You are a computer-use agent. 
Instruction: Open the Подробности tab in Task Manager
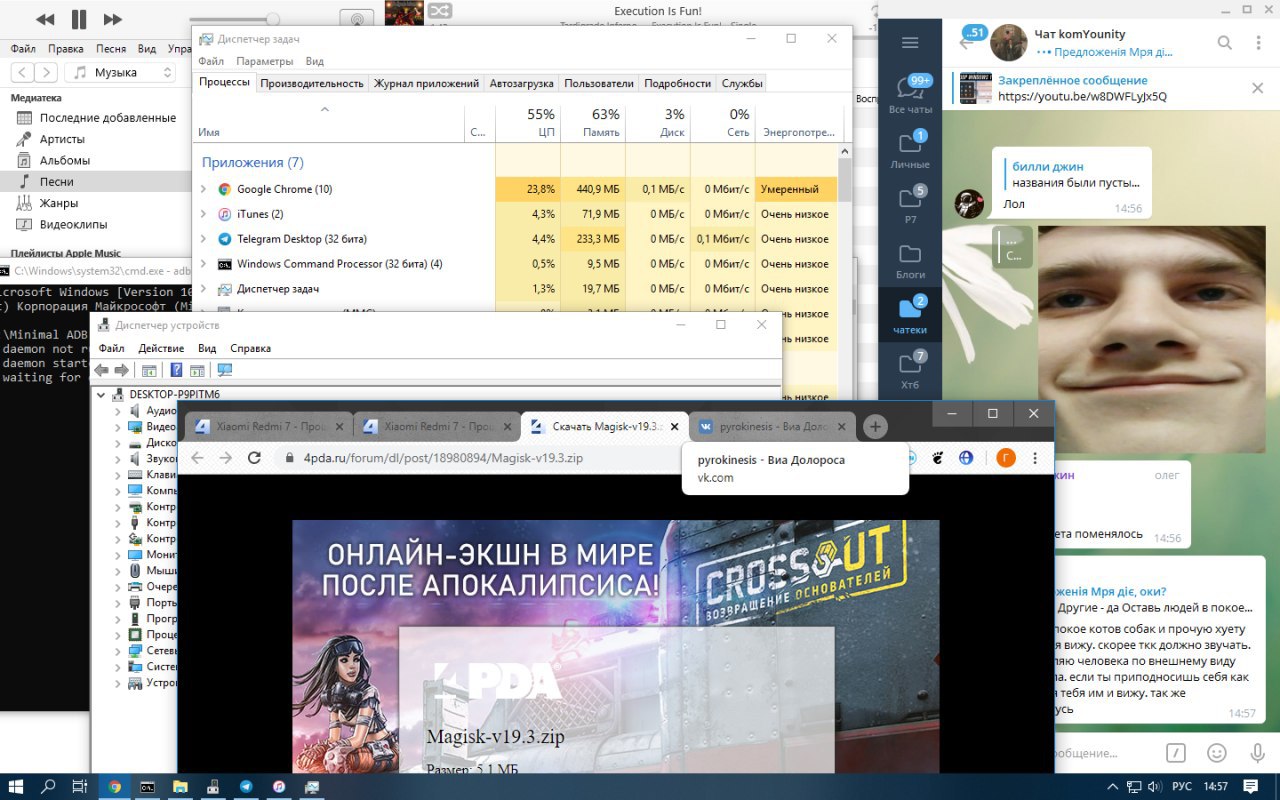pos(677,83)
